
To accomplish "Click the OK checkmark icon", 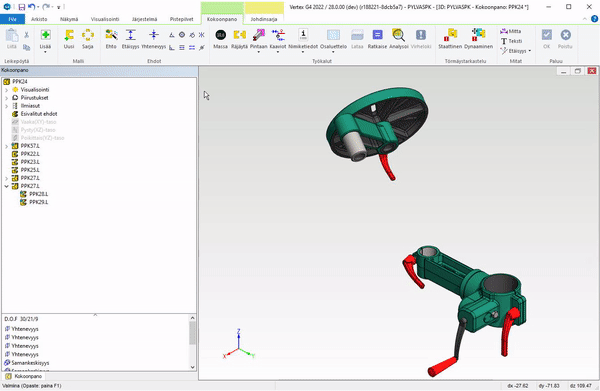I will (x=546, y=35).
